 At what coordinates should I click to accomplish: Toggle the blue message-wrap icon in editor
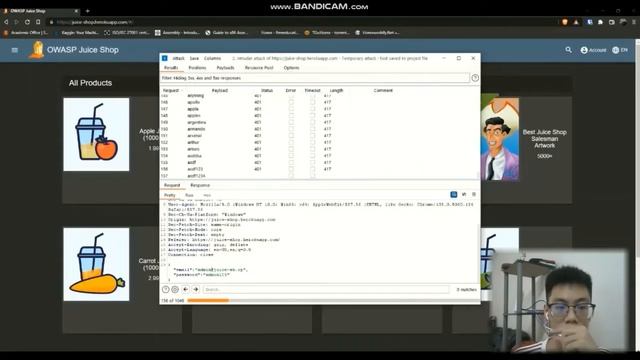(x=453, y=195)
